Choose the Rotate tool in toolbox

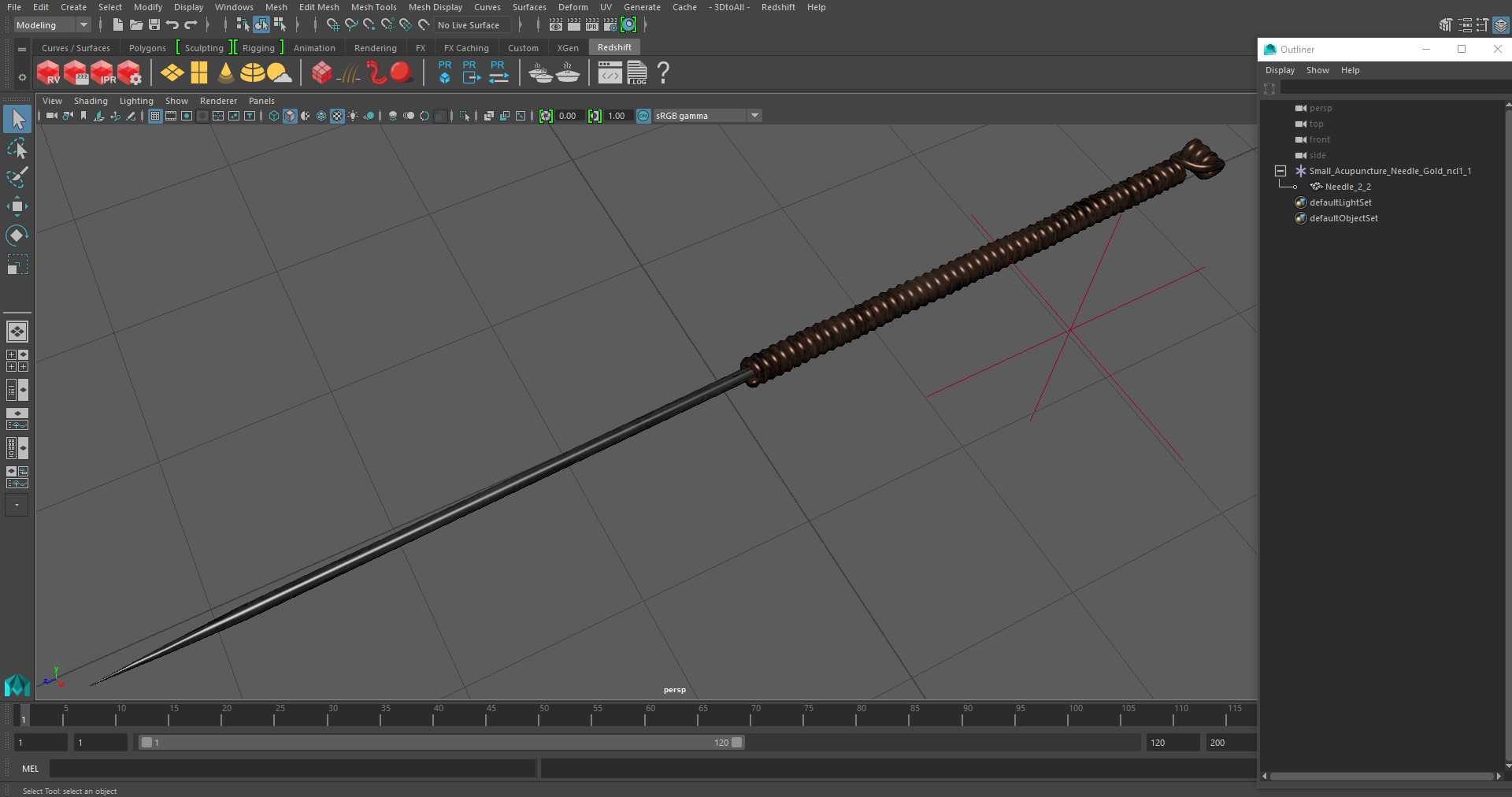point(17,235)
